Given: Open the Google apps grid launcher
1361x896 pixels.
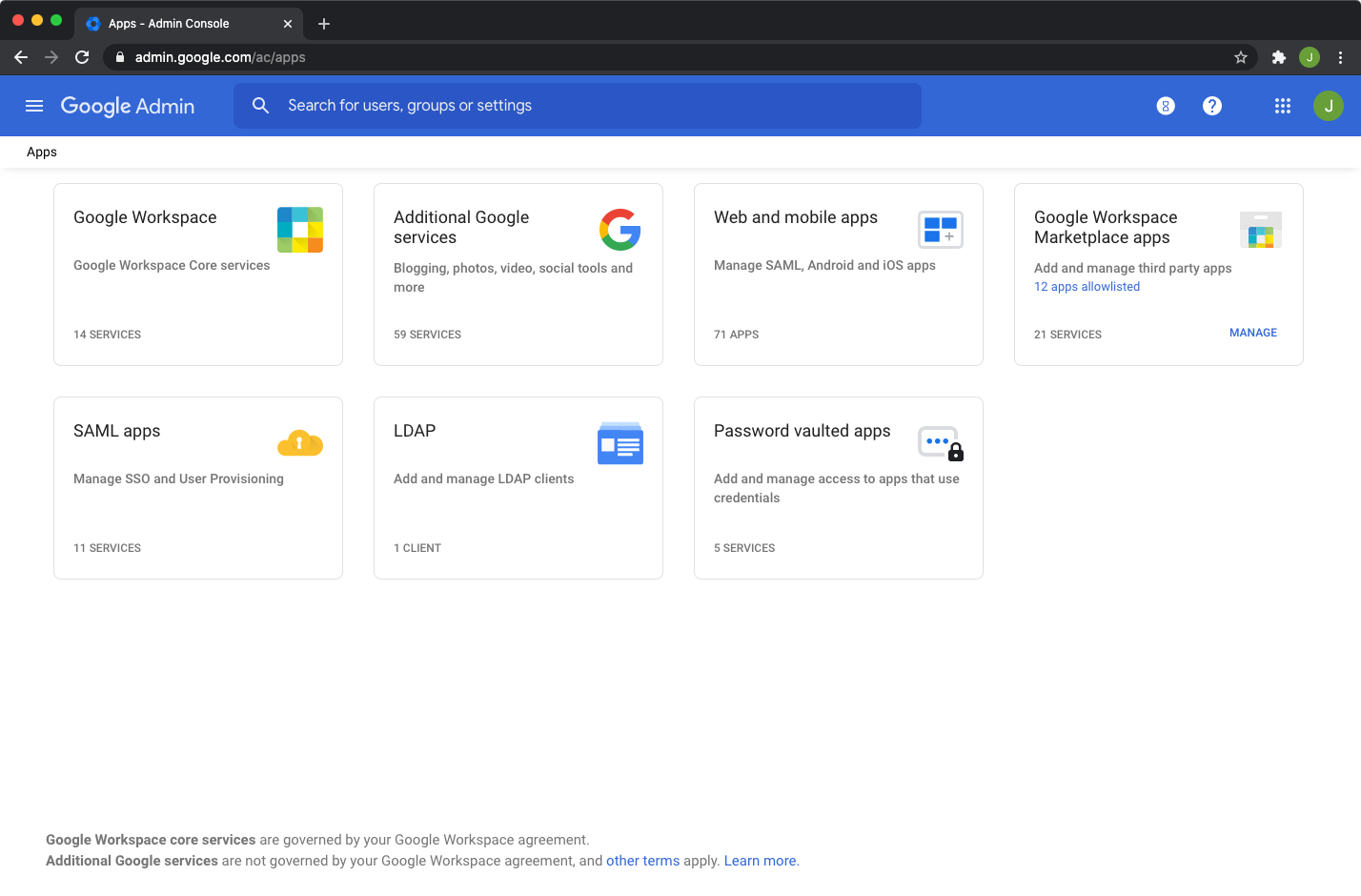Looking at the screenshot, I should coord(1282,106).
